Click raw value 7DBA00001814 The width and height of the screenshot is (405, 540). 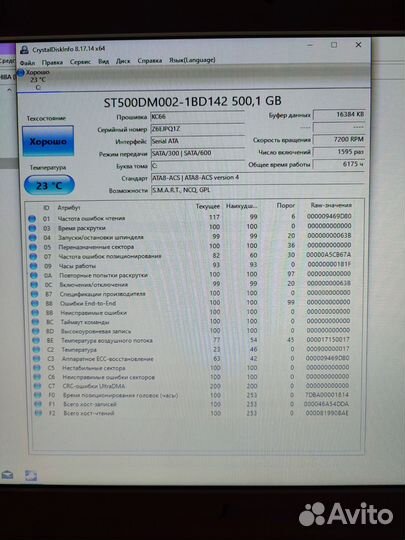(x=327, y=395)
